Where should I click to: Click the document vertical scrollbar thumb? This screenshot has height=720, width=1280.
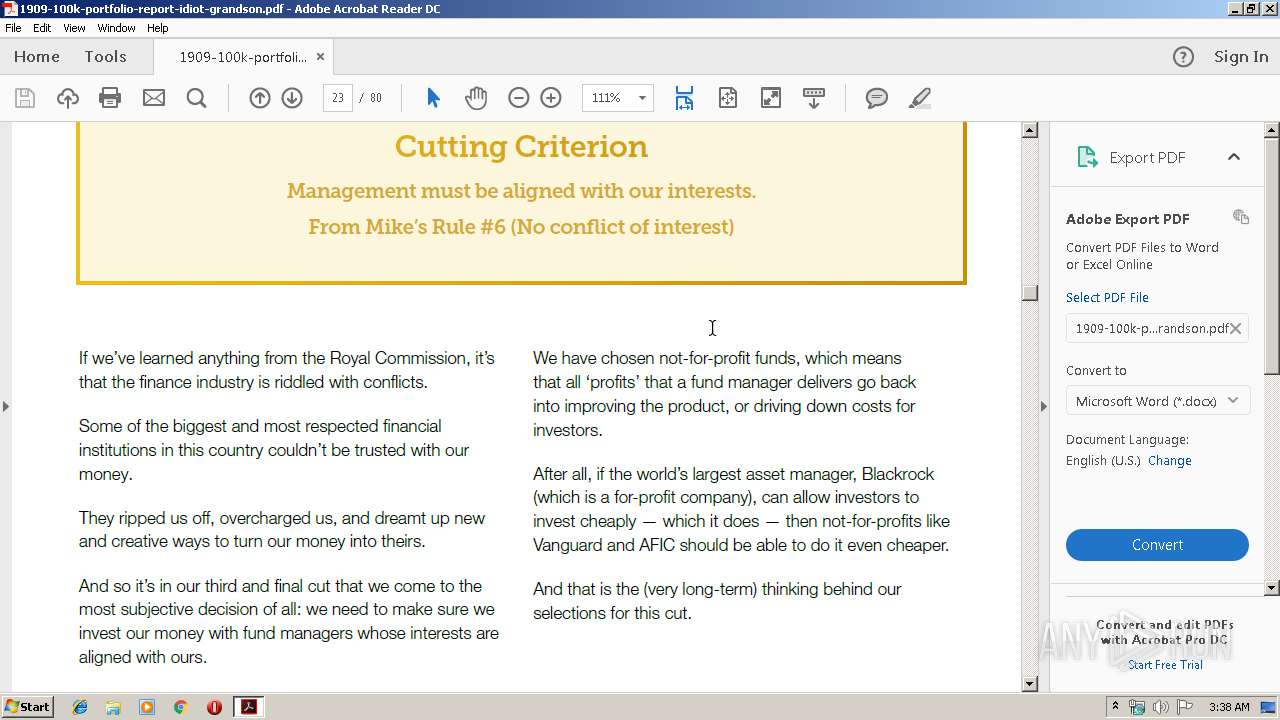[1029, 292]
